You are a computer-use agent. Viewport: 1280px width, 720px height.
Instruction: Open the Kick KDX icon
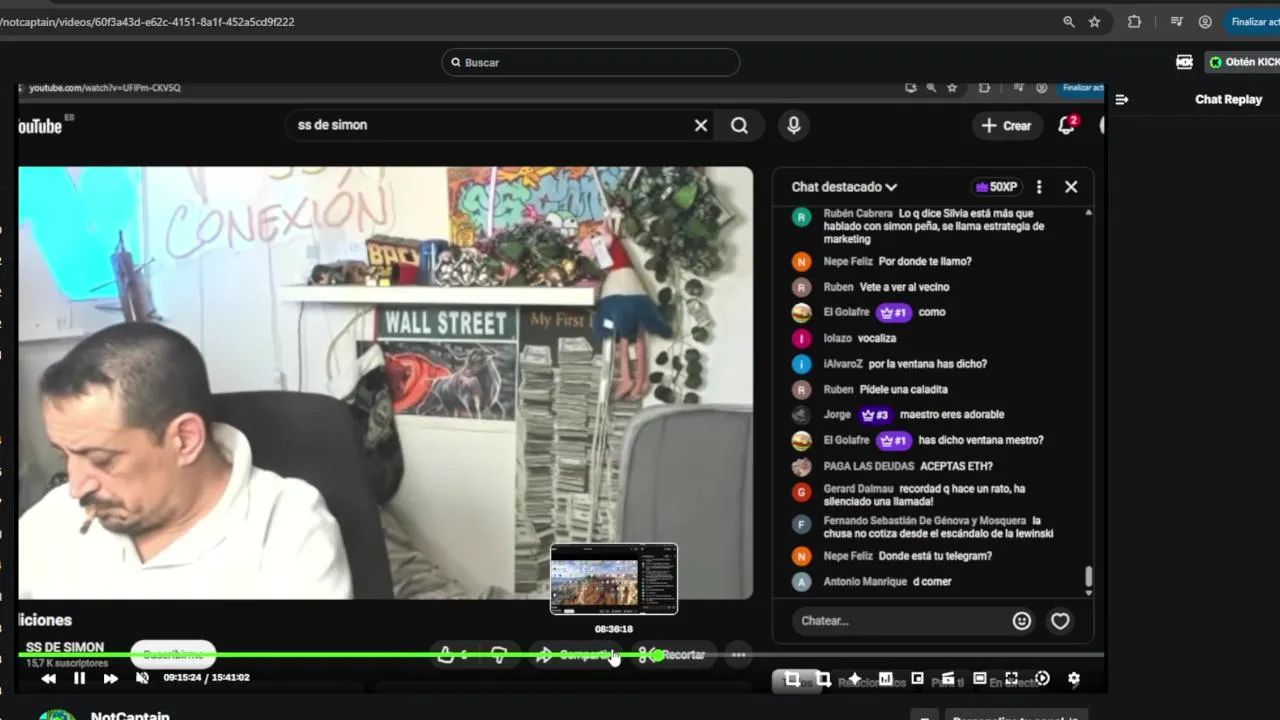[x=1184, y=62]
